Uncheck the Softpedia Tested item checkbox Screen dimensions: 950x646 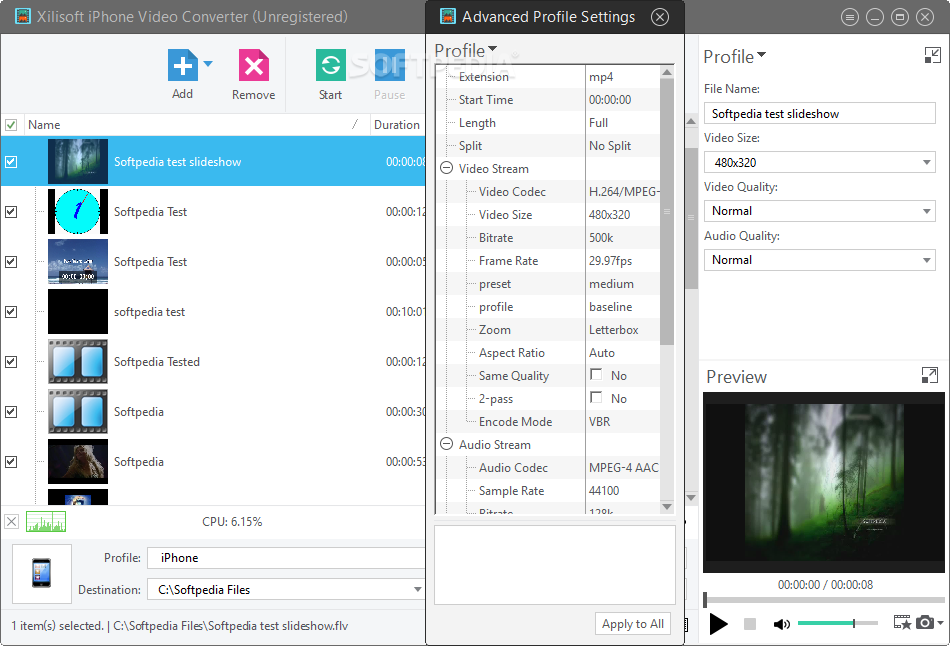[11, 362]
